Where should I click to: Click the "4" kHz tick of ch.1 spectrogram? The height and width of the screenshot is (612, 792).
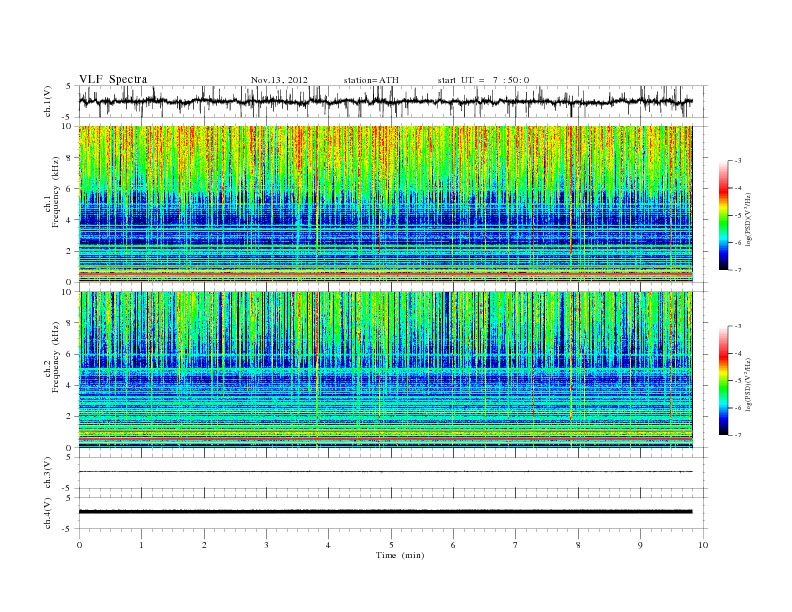click(70, 220)
